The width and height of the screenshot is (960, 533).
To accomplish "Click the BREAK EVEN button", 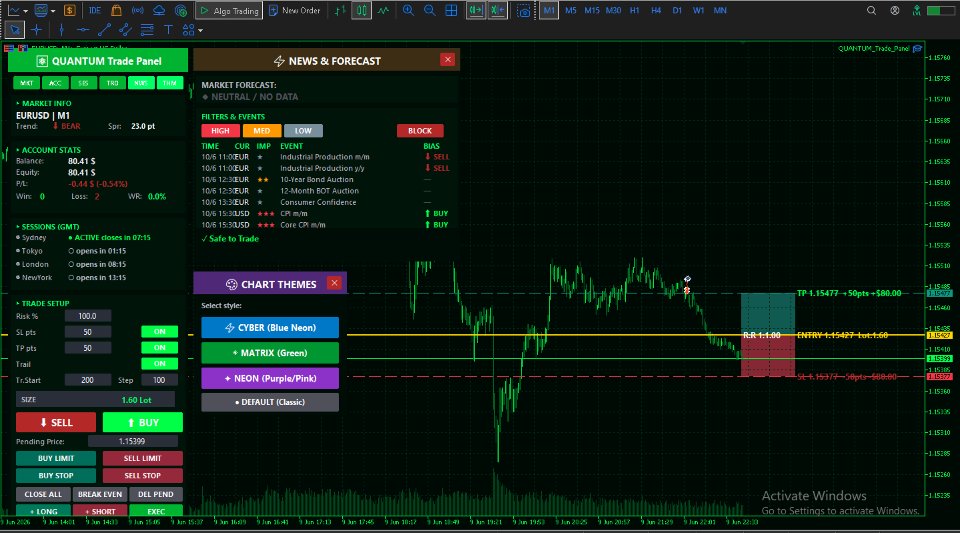I will pos(100,494).
